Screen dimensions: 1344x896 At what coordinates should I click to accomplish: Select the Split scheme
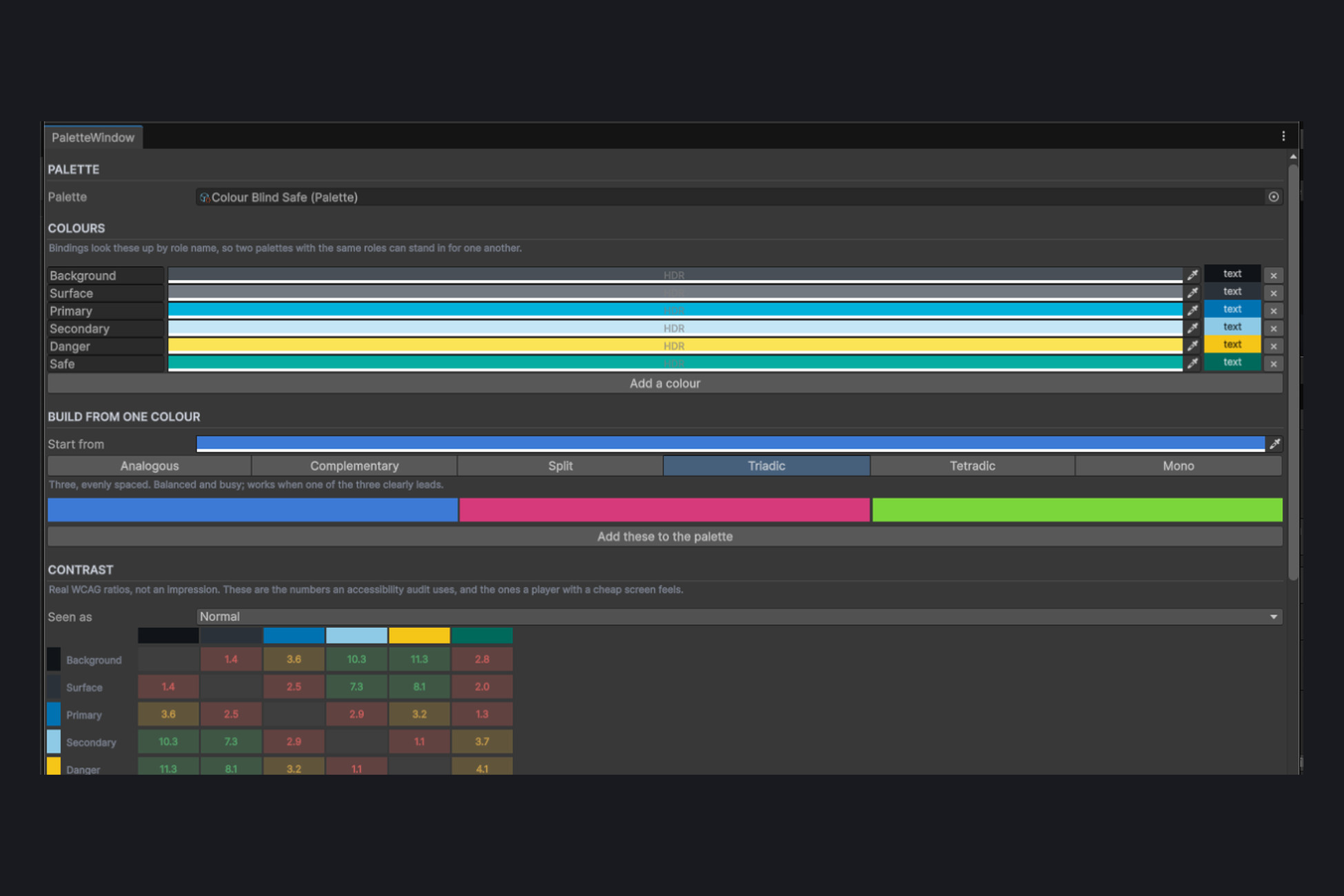click(x=560, y=466)
